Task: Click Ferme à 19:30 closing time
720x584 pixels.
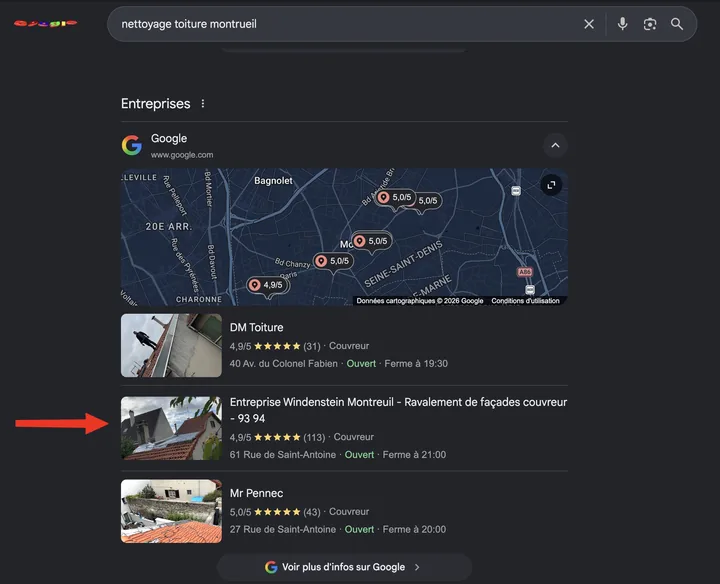Action: click(416, 364)
